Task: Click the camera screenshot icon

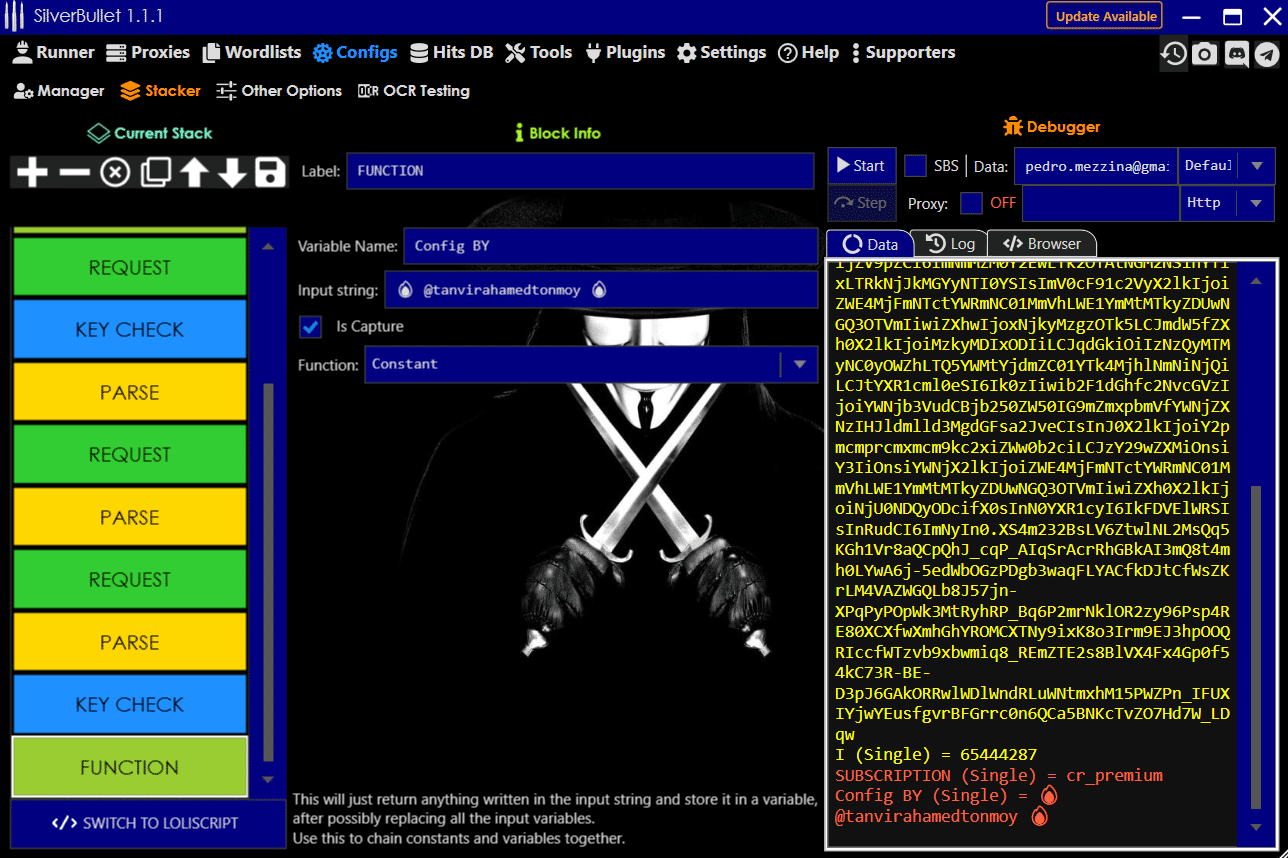Action: click(x=1205, y=53)
